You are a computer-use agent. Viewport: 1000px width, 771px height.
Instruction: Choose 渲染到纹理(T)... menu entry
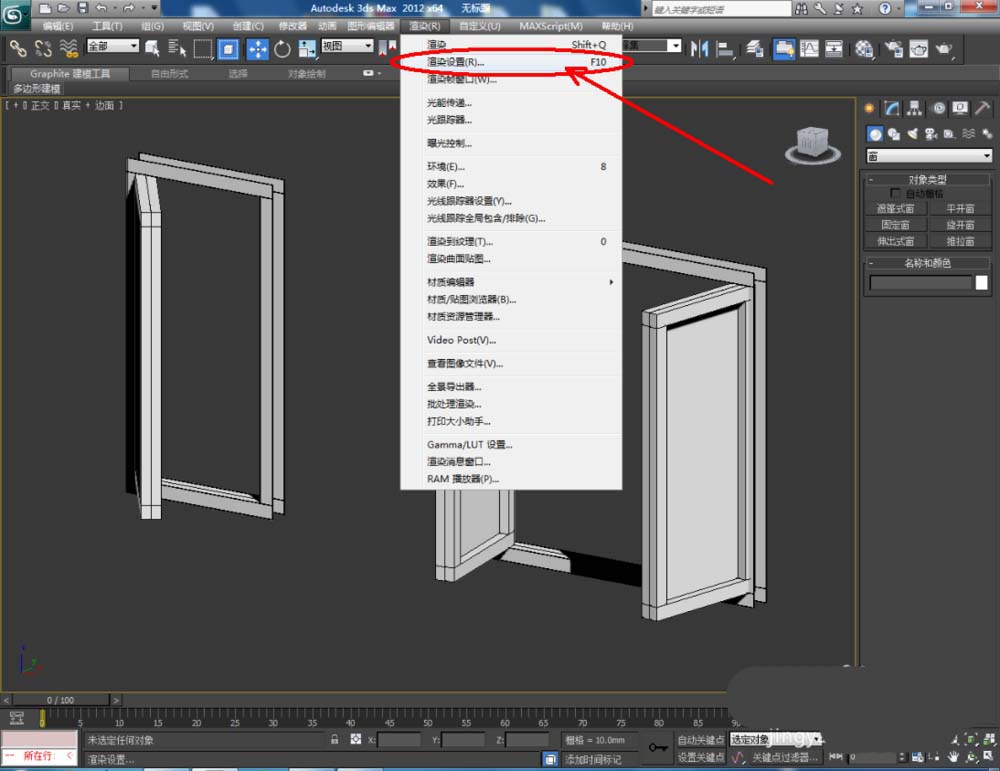pos(511,241)
